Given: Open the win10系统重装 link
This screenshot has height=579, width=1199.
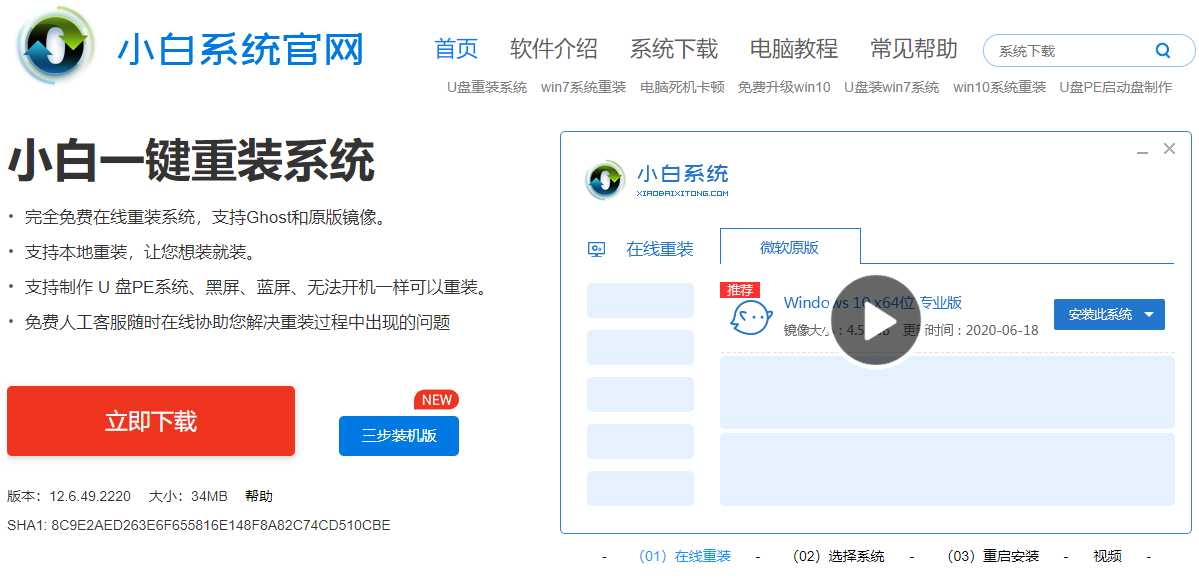Looking at the screenshot, I should click(x=999, y=87).
